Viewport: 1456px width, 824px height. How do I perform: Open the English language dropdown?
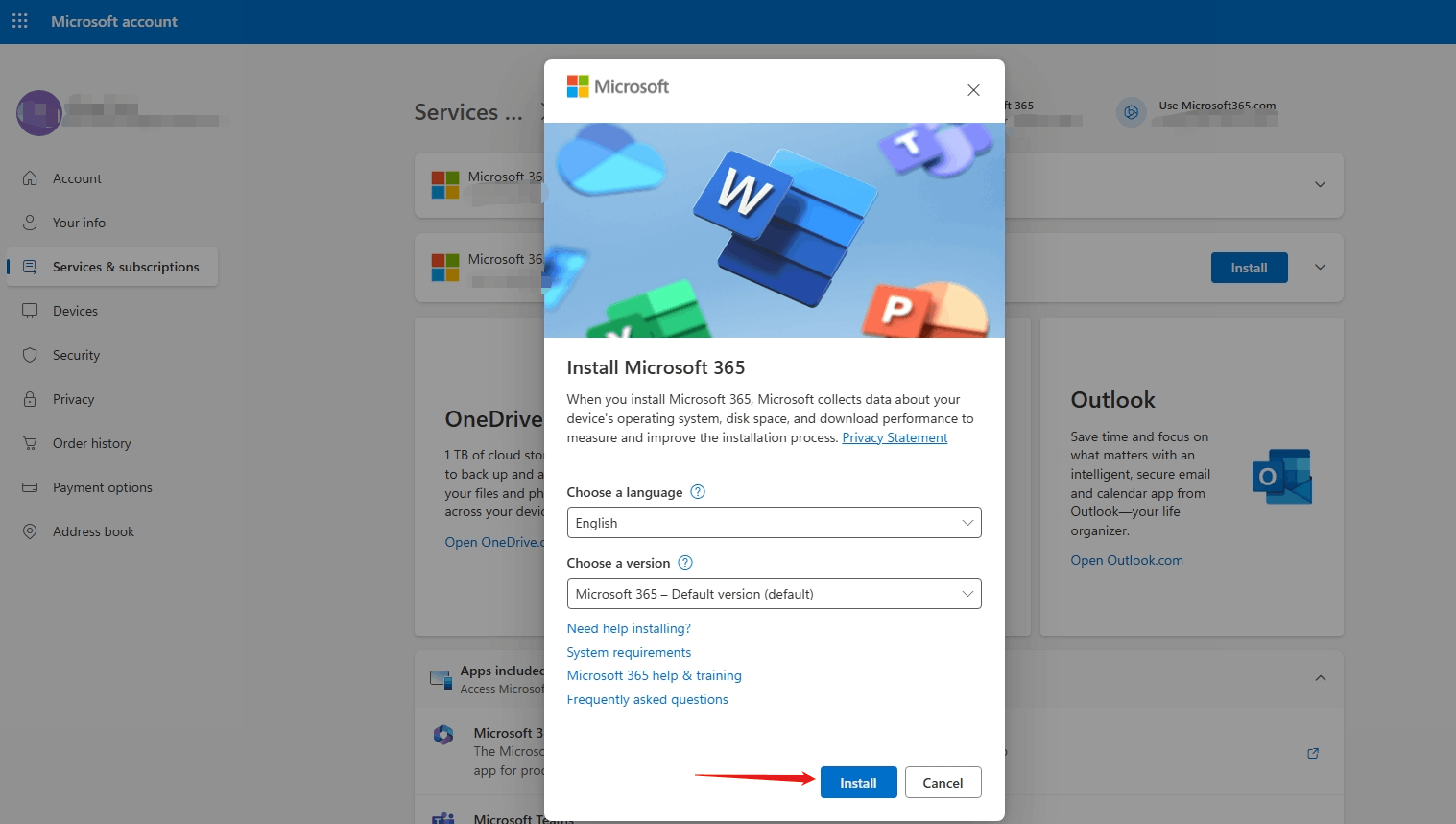point(967,523)
